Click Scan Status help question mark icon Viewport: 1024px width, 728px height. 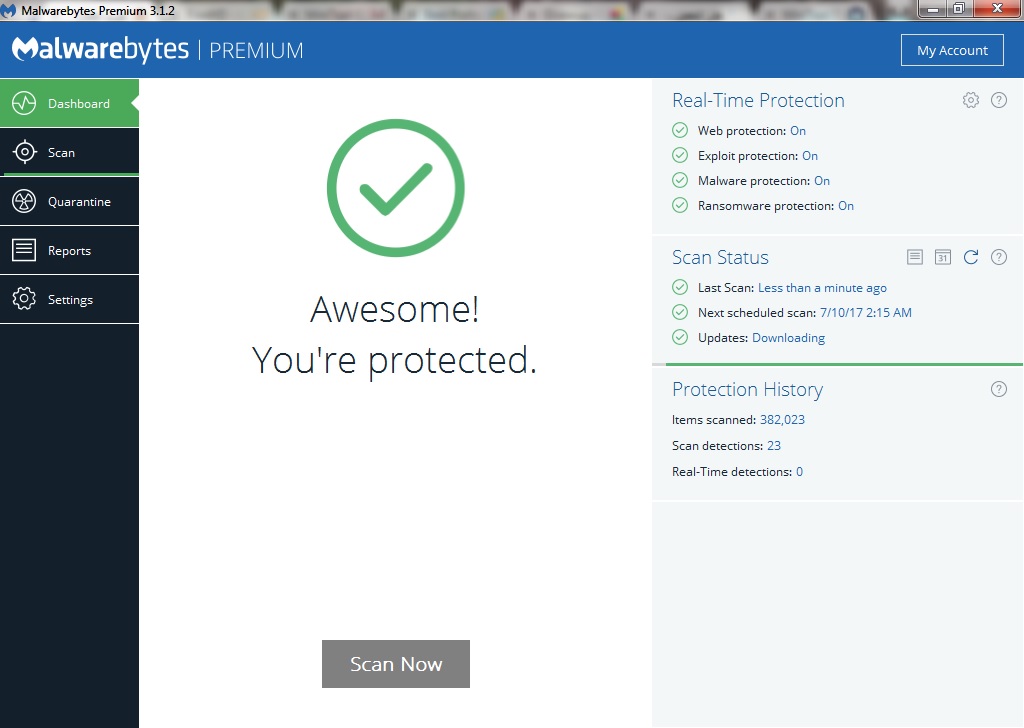tap(998, 257)
